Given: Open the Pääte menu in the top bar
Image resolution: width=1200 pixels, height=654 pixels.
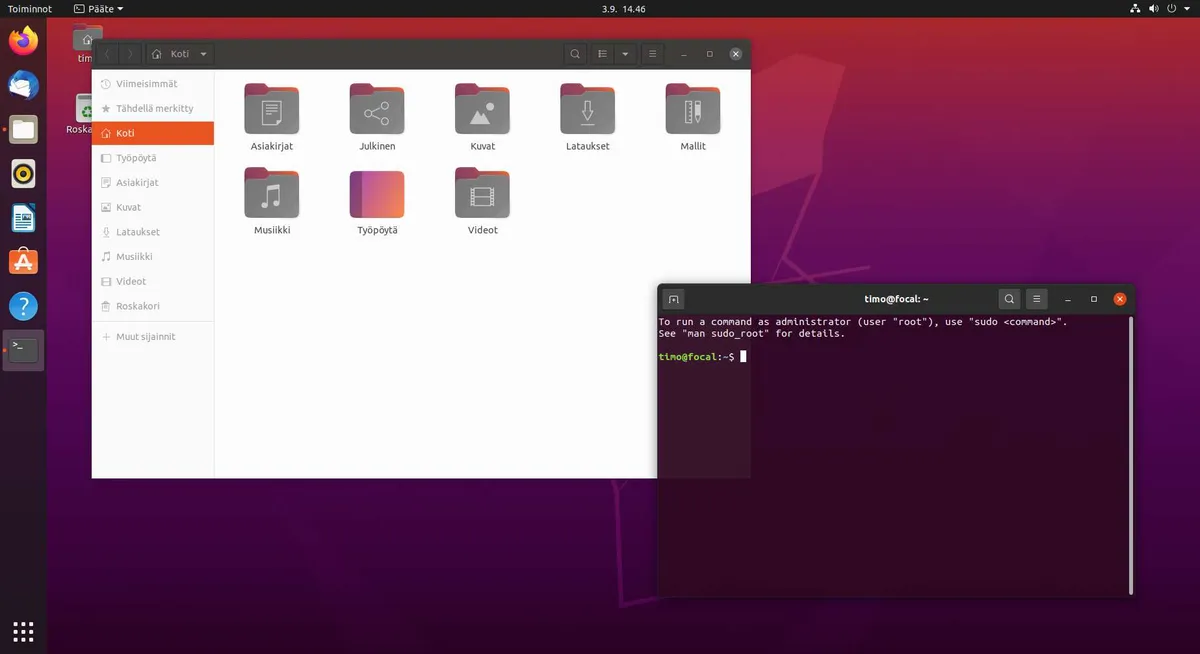Looking at the screenshot, I should pos(97,8).
